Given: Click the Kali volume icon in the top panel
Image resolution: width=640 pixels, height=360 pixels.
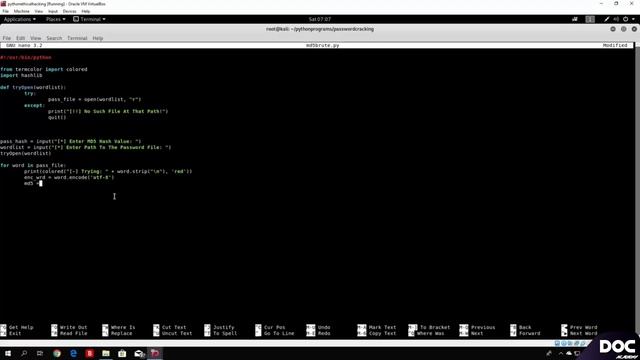Looking at the screenshot, I should click(x=616, y=19).
